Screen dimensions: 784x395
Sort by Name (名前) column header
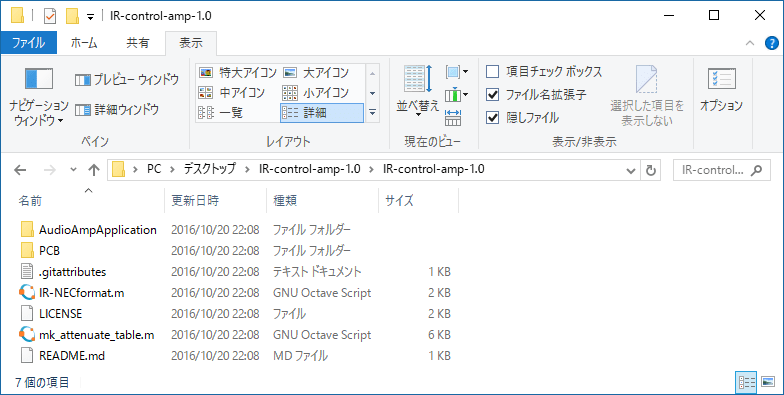(30, 201)
